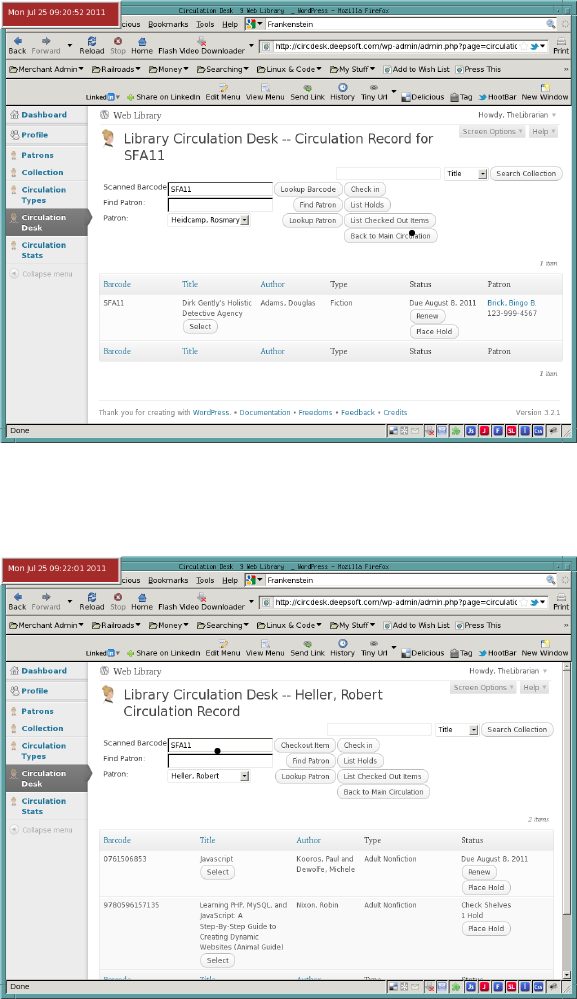Image resolution: width=577 pixels, height=999 pixels.
Task: Place hold on Dirk Gently's Holistic Detective Agency
Action: point(434,331)
